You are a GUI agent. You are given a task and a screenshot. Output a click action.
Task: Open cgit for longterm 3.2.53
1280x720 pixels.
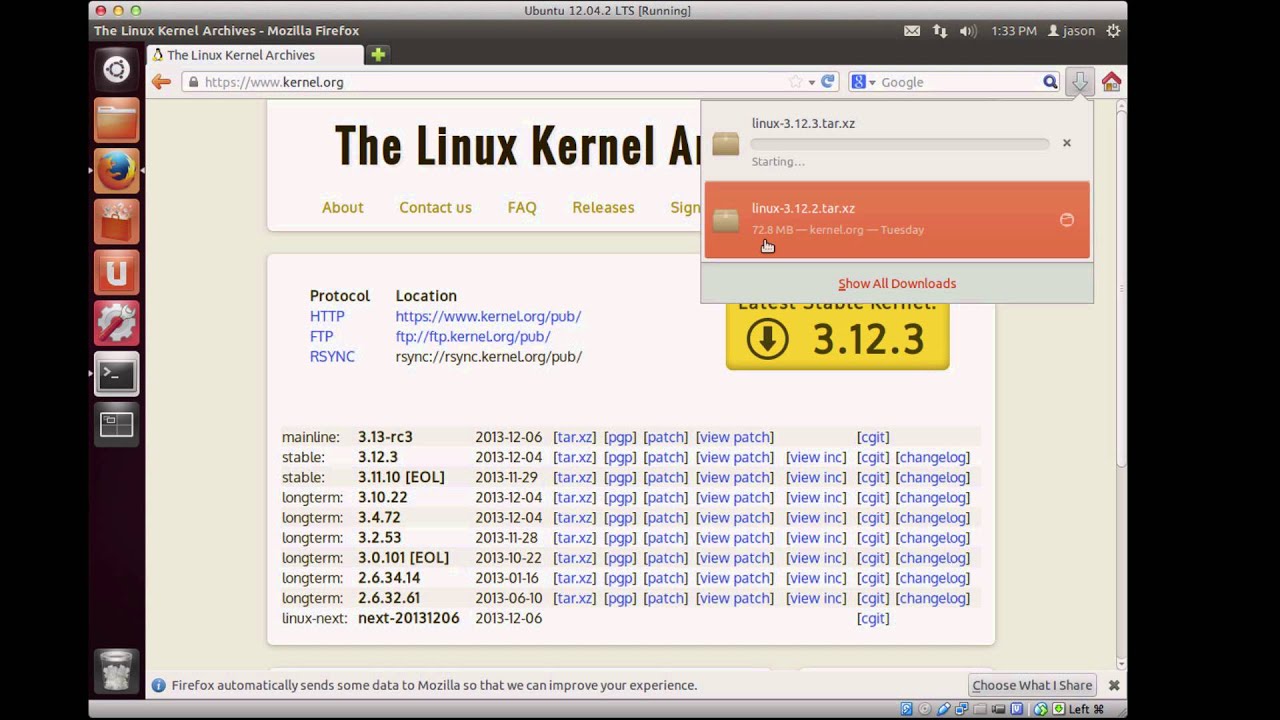(x=873, y=538)
